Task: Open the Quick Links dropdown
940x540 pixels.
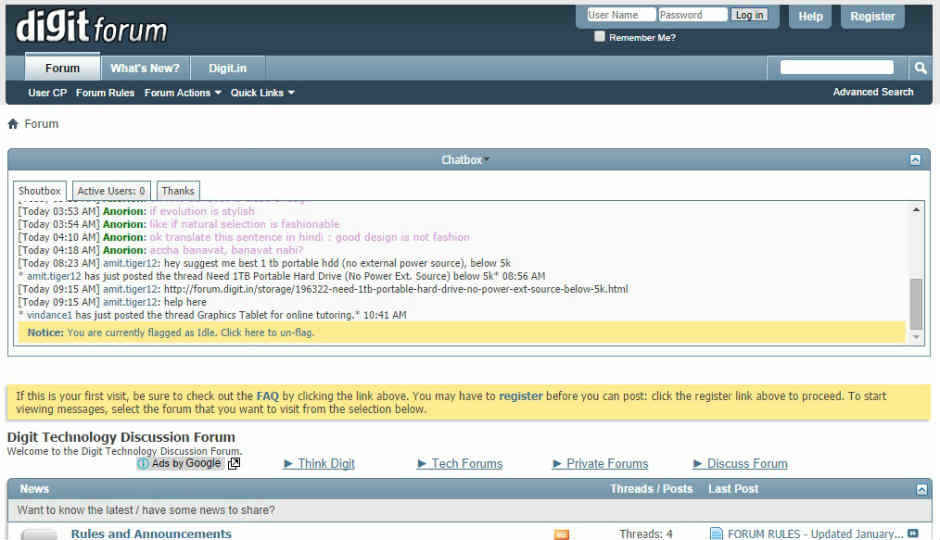Action: [x=263, y=93]
